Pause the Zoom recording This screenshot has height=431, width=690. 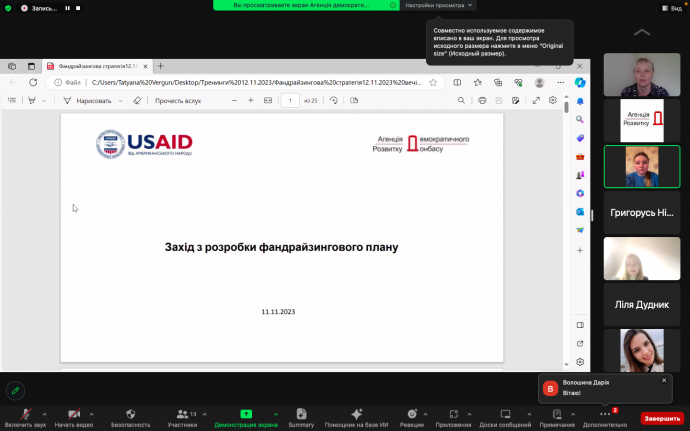pos(67,8)
